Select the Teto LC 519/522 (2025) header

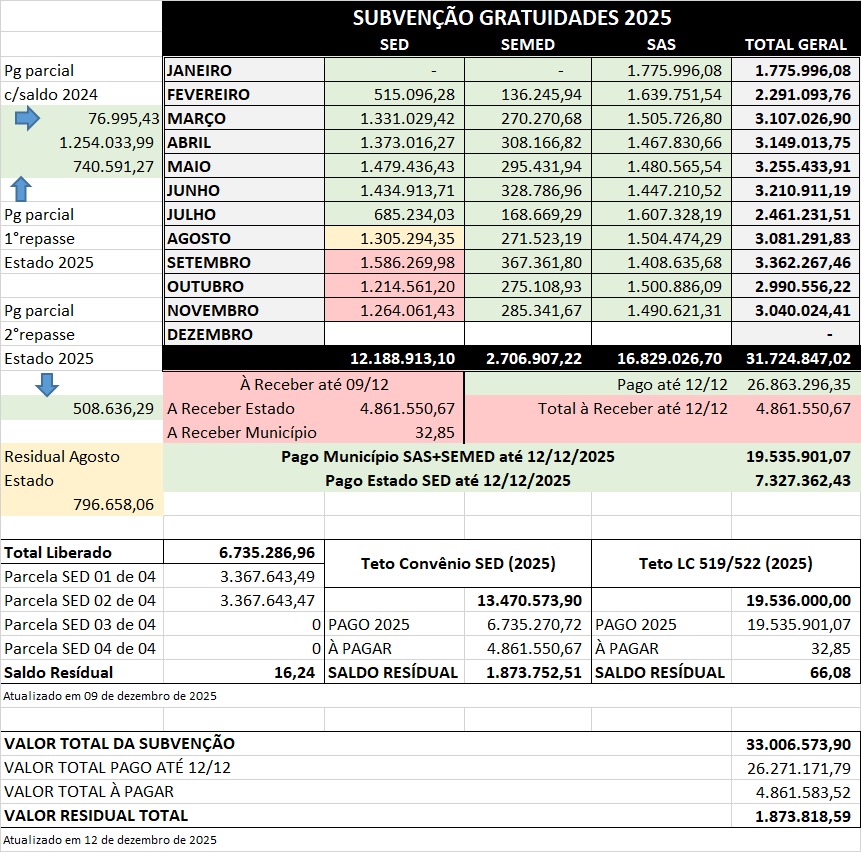pos(725,564)
